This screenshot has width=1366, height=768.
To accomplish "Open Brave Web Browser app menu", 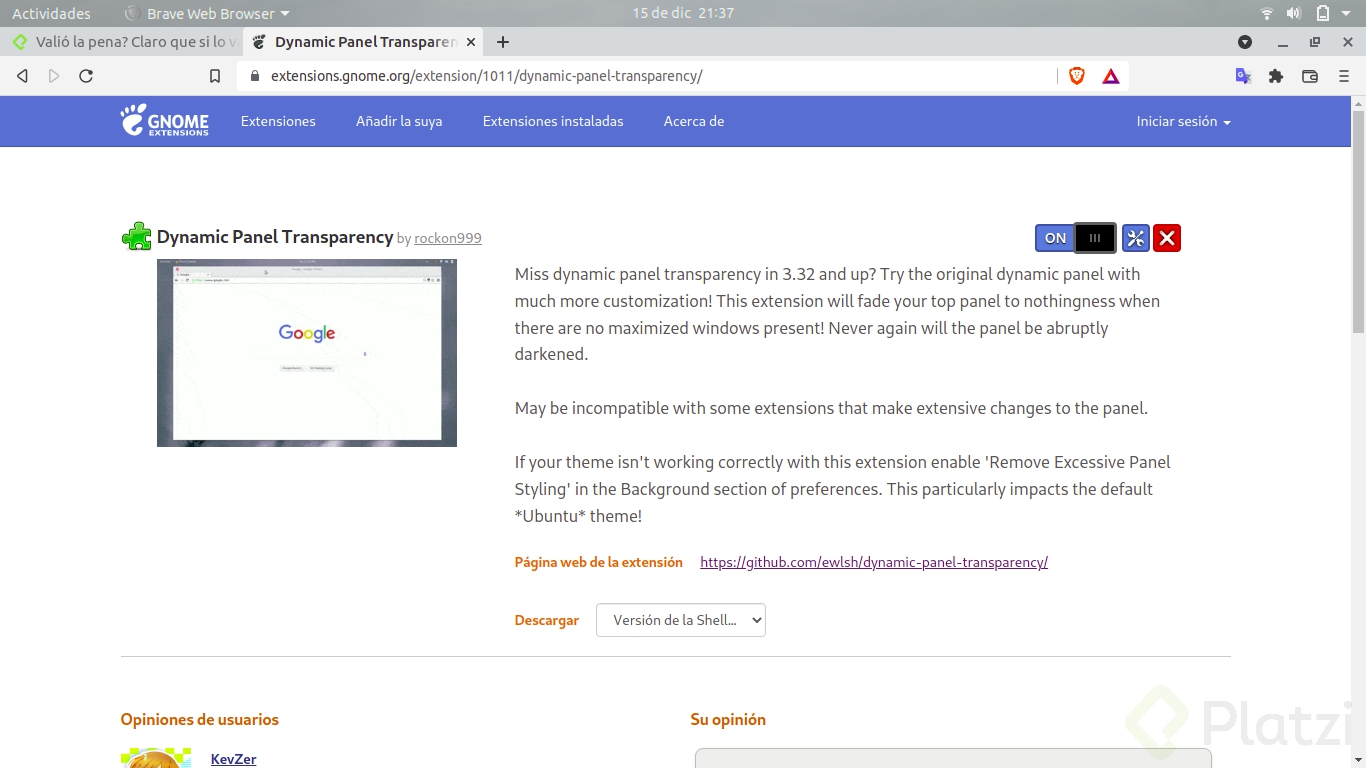I will click(x=207, y=13).
